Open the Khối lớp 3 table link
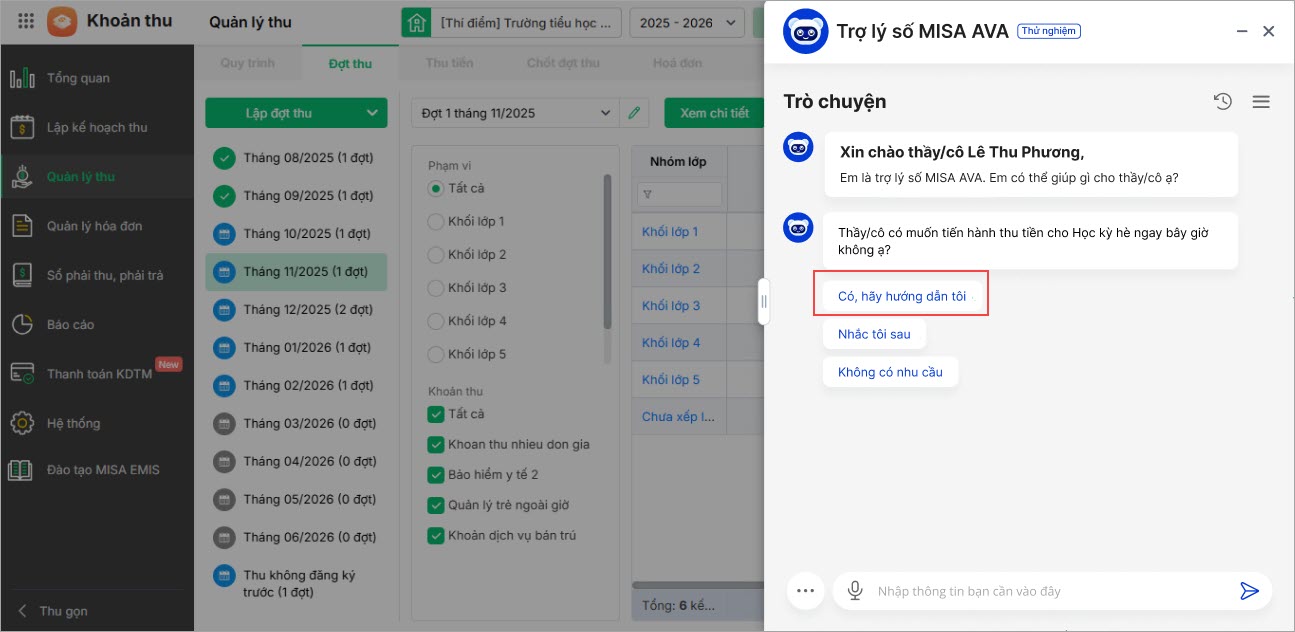The image size is (1295, 632). [670, 306]
